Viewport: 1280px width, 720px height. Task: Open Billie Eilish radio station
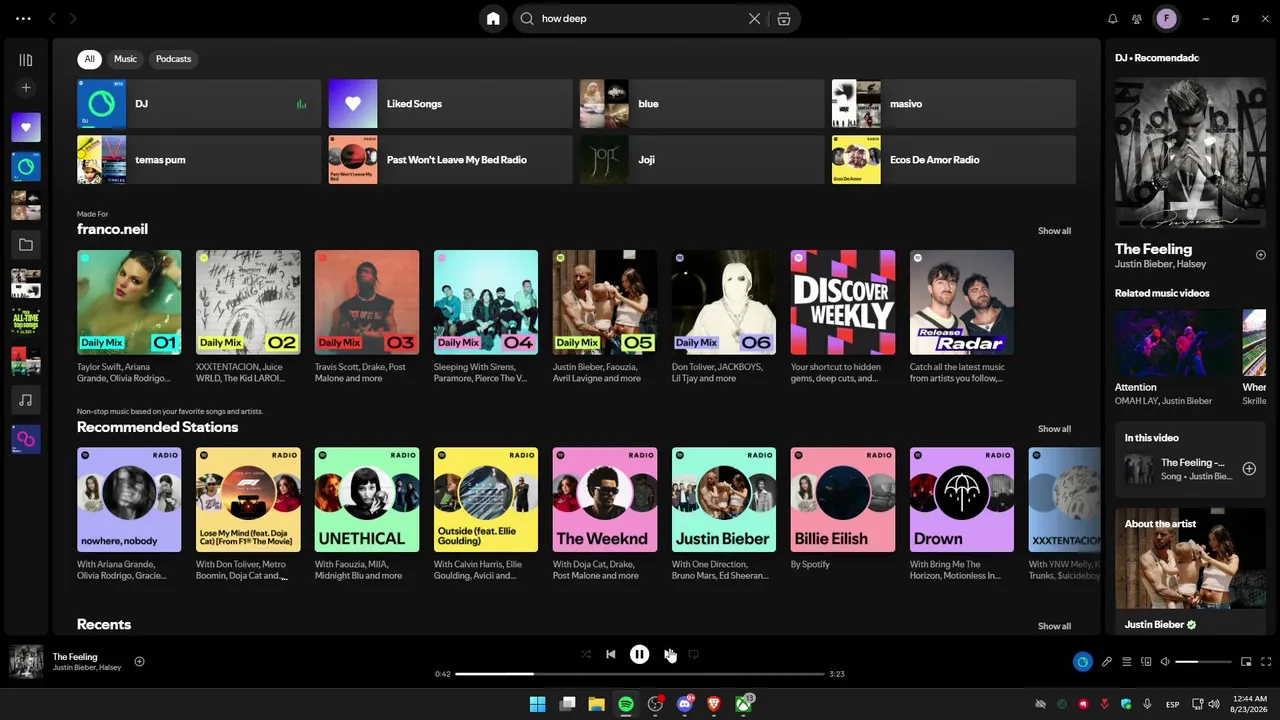pos(843,500)
